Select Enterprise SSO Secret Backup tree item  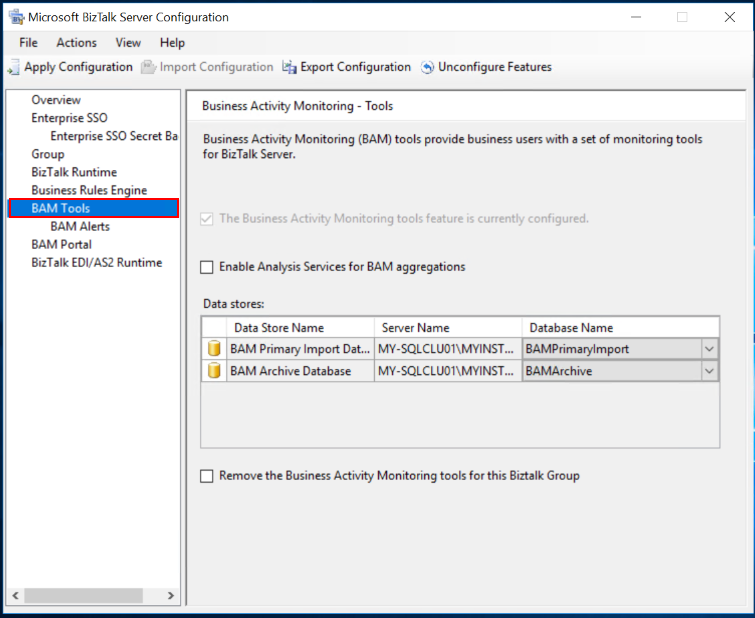[114, 136]
